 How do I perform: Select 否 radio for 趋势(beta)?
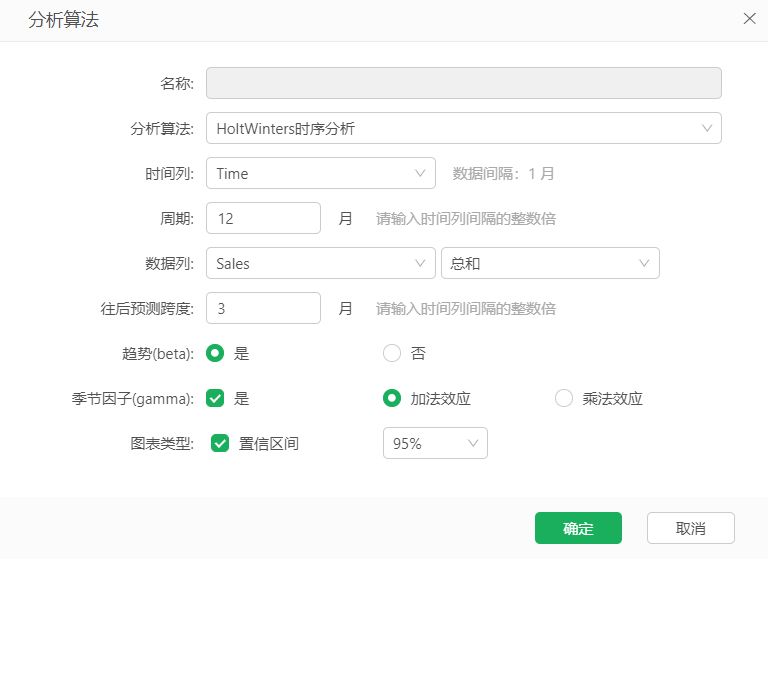point(392,353)
